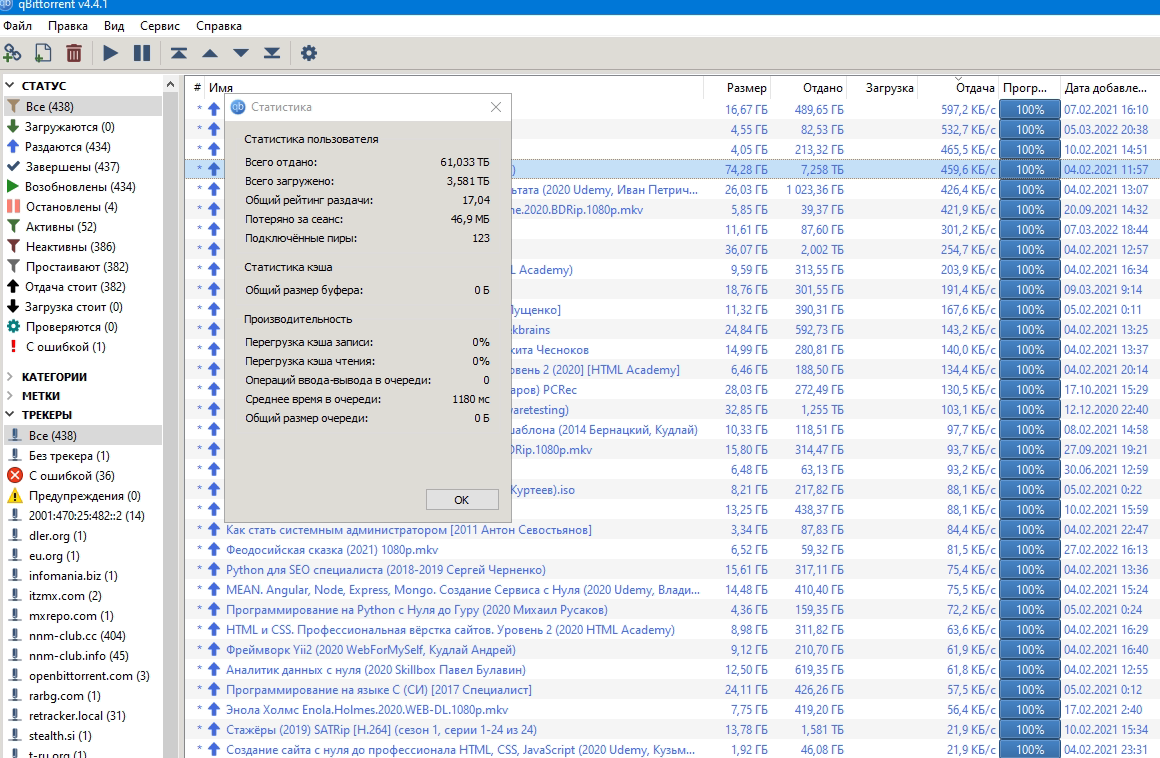Click the upload arrow icon in Феодосийская сказка row

tap(214, 549)
